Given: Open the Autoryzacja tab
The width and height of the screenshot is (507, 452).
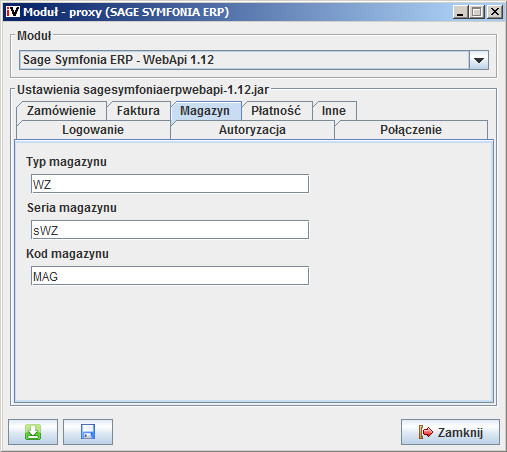Looking at the screenshot, I should tap(252, 130).
